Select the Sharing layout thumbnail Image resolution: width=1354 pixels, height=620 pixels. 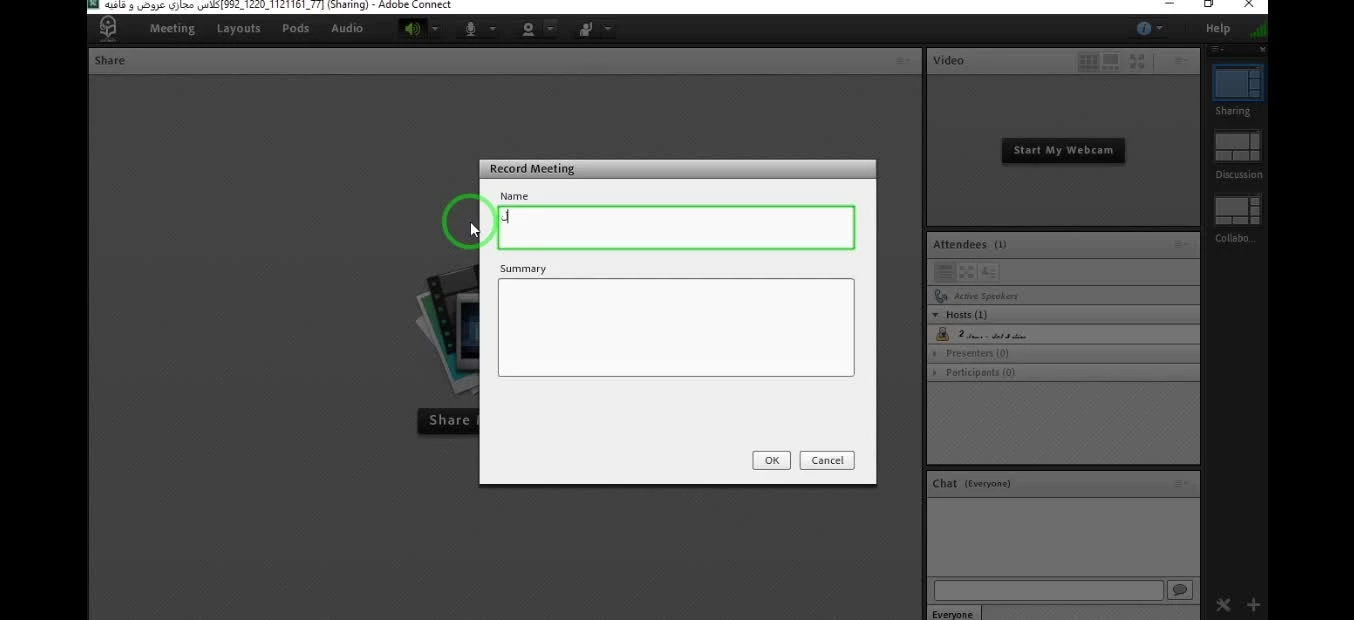point(1238,83)
